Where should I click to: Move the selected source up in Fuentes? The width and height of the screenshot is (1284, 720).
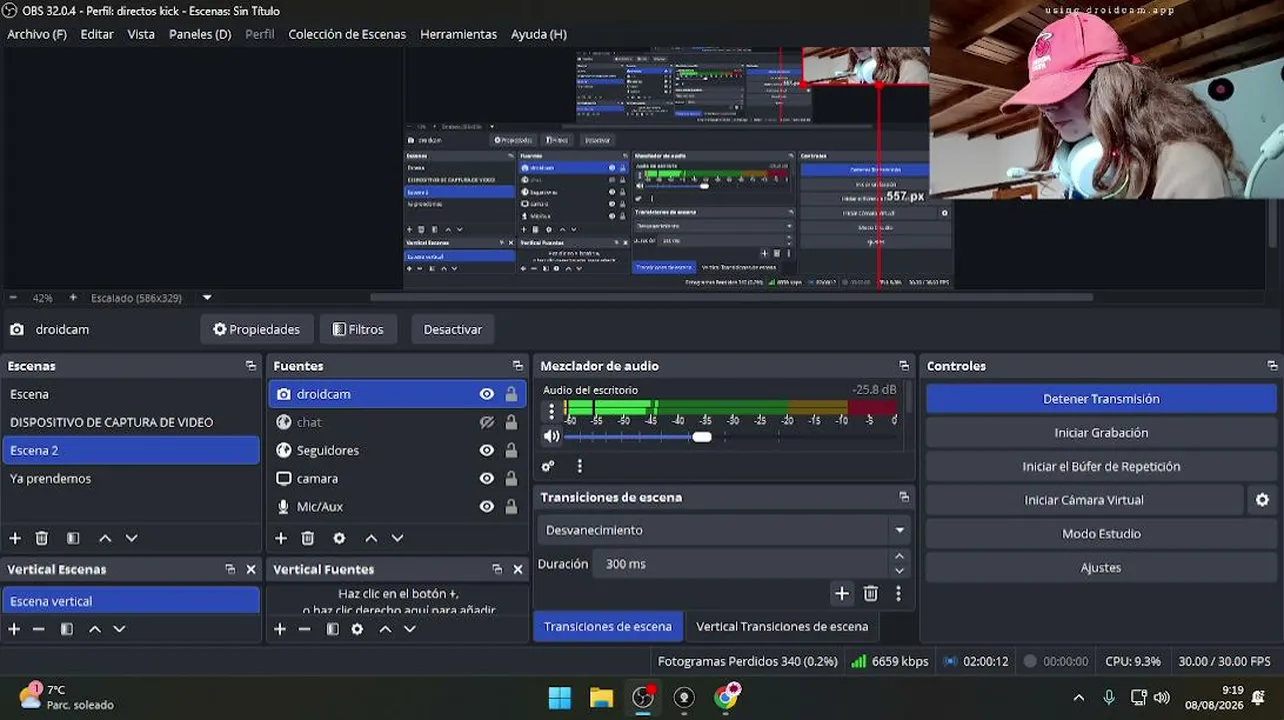(x=371, y=538)
